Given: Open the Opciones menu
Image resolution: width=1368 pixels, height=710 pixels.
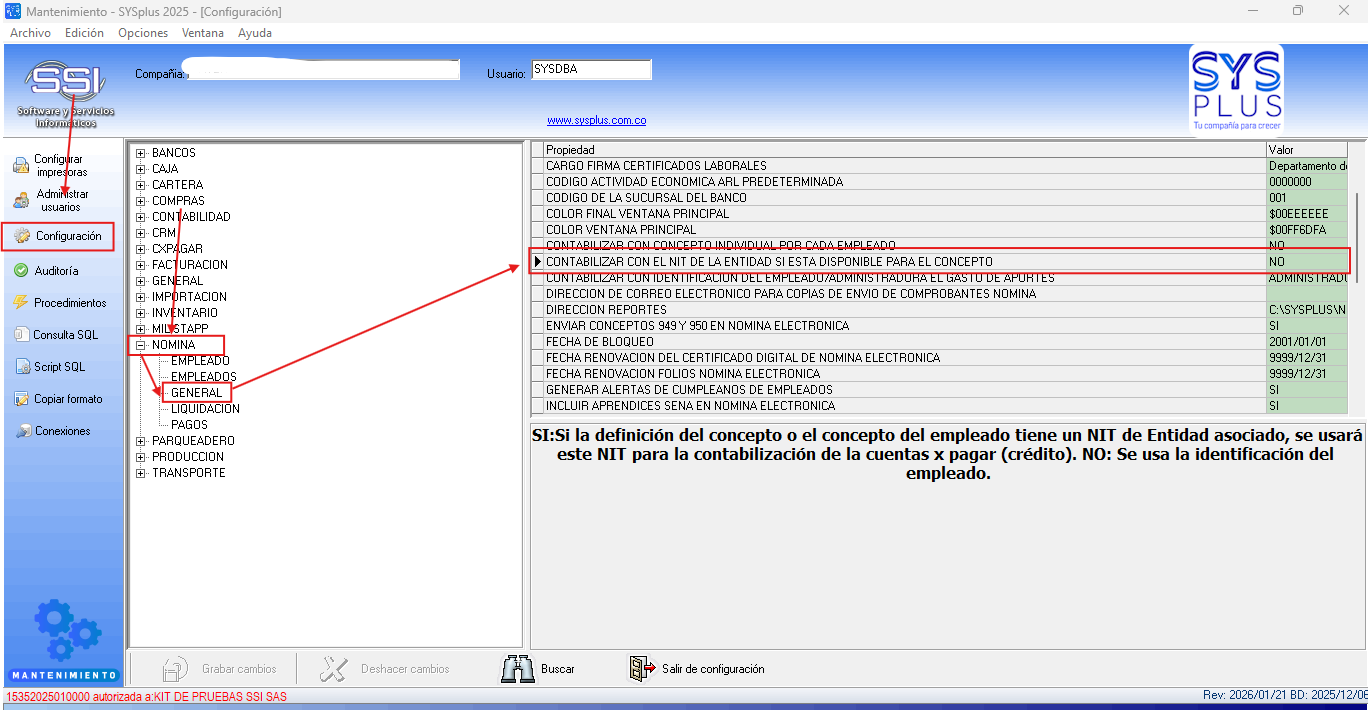Looking at the screenshot, I should pos(143,33).
